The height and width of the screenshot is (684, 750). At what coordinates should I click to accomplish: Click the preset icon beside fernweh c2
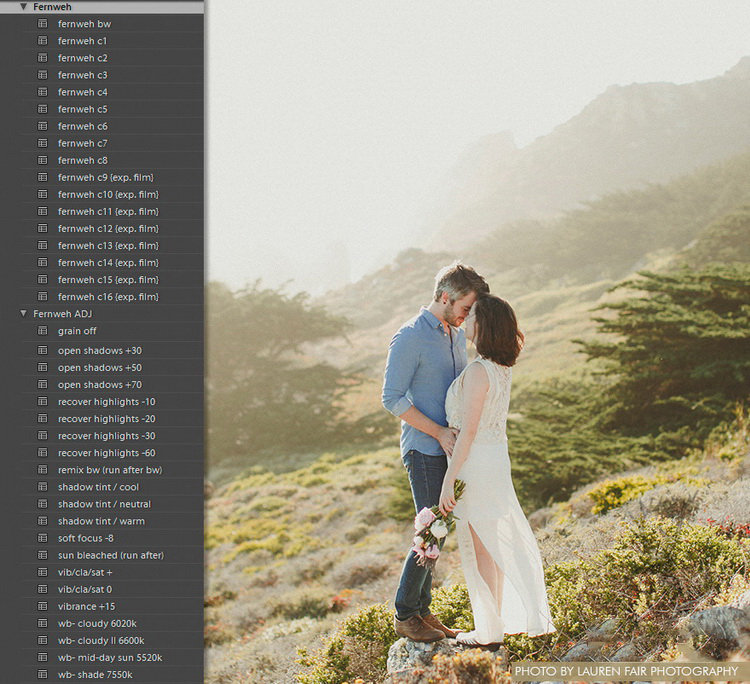[x=43, y=57]
